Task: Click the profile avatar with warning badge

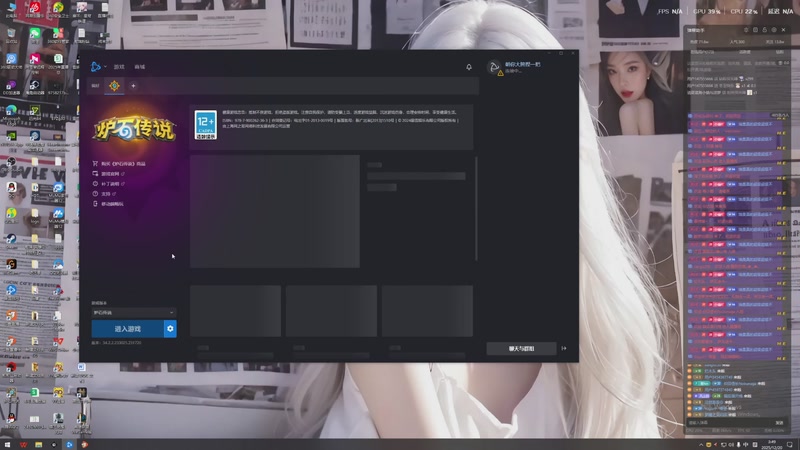Action: point(494,67)
